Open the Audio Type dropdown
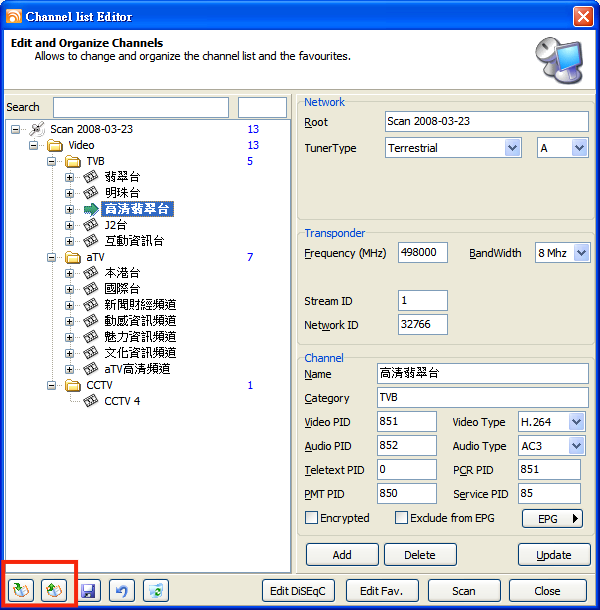The image size is (600, 610). (x=576, y=446)
